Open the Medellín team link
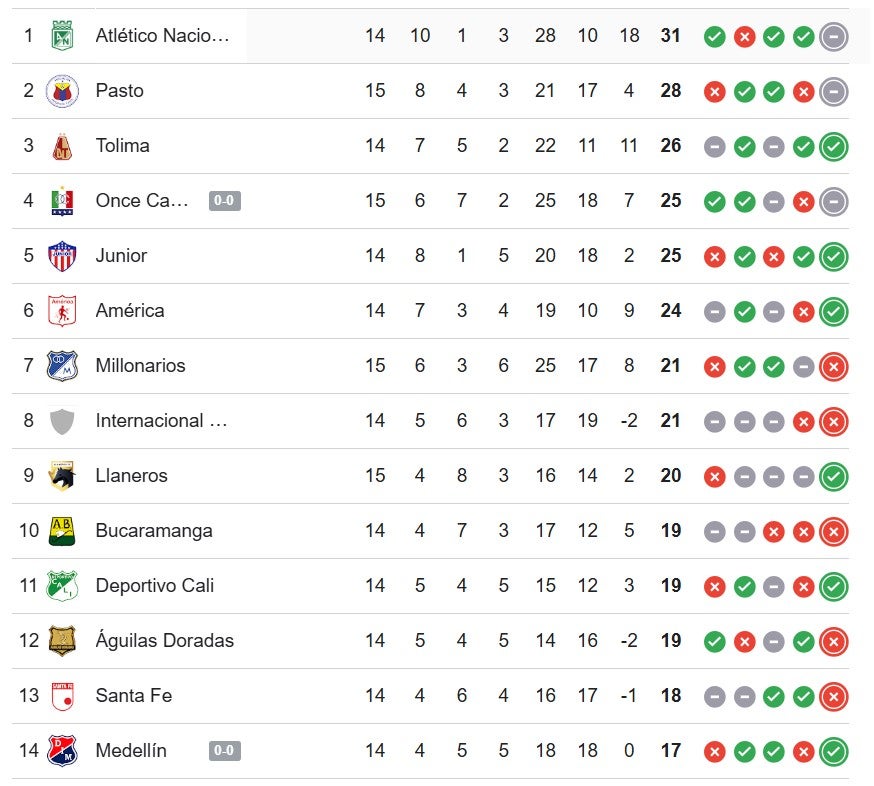874x786 pixels. pyautogui.click(x=131, y=751)
